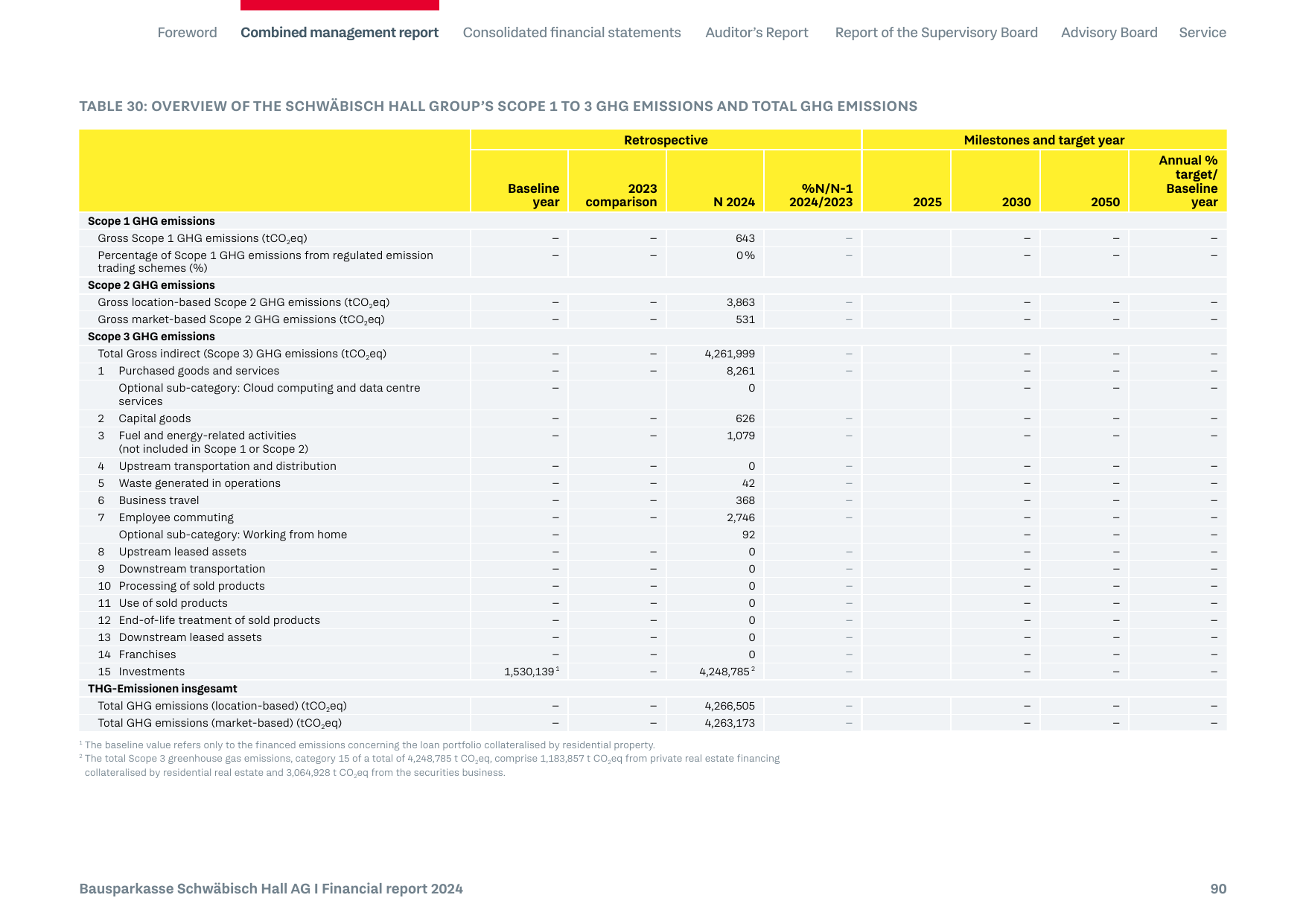Screen dimensions: 1306x924
Task: Select the Milestones and target year header
Action: (1044, 140)
